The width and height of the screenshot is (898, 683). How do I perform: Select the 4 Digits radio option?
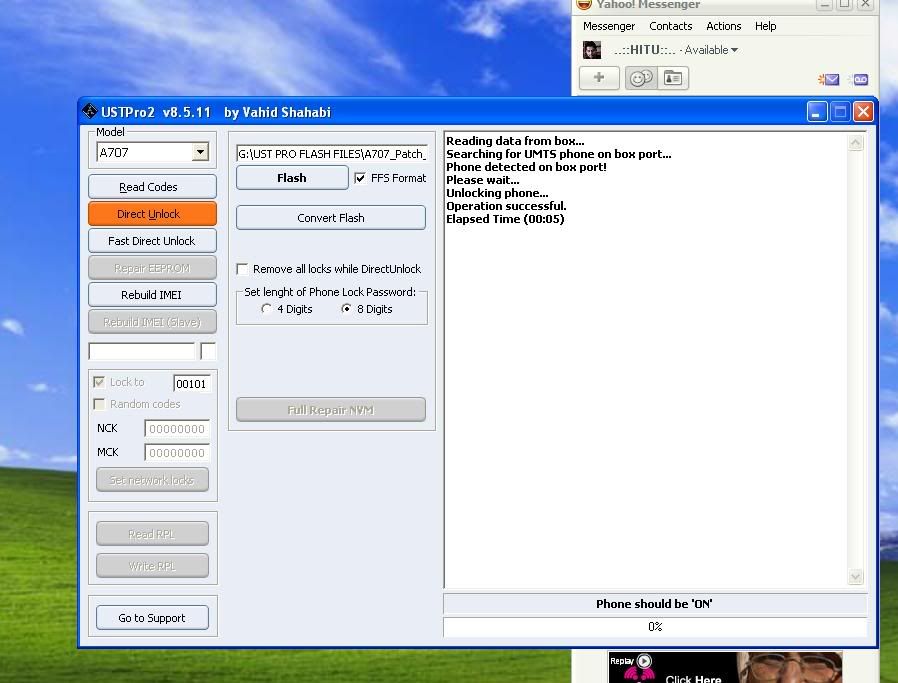(x=266, y=309)
